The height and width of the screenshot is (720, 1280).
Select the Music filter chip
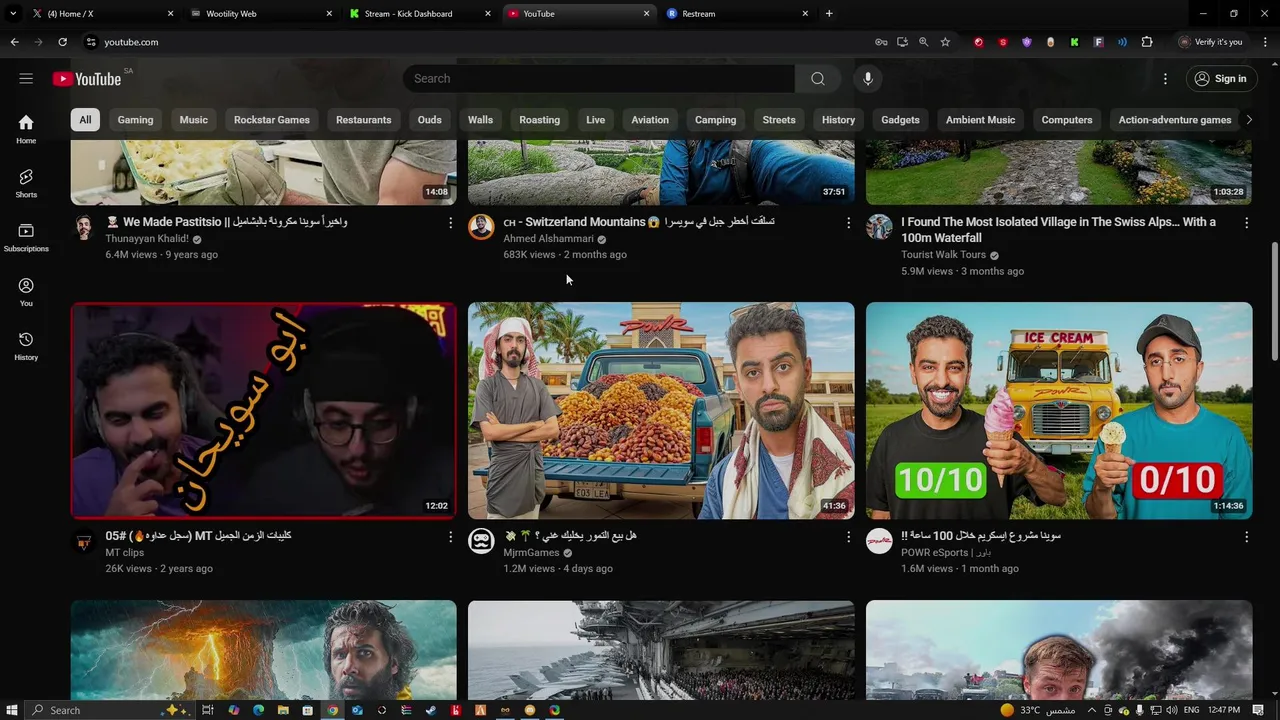click(x=194, y=120)
